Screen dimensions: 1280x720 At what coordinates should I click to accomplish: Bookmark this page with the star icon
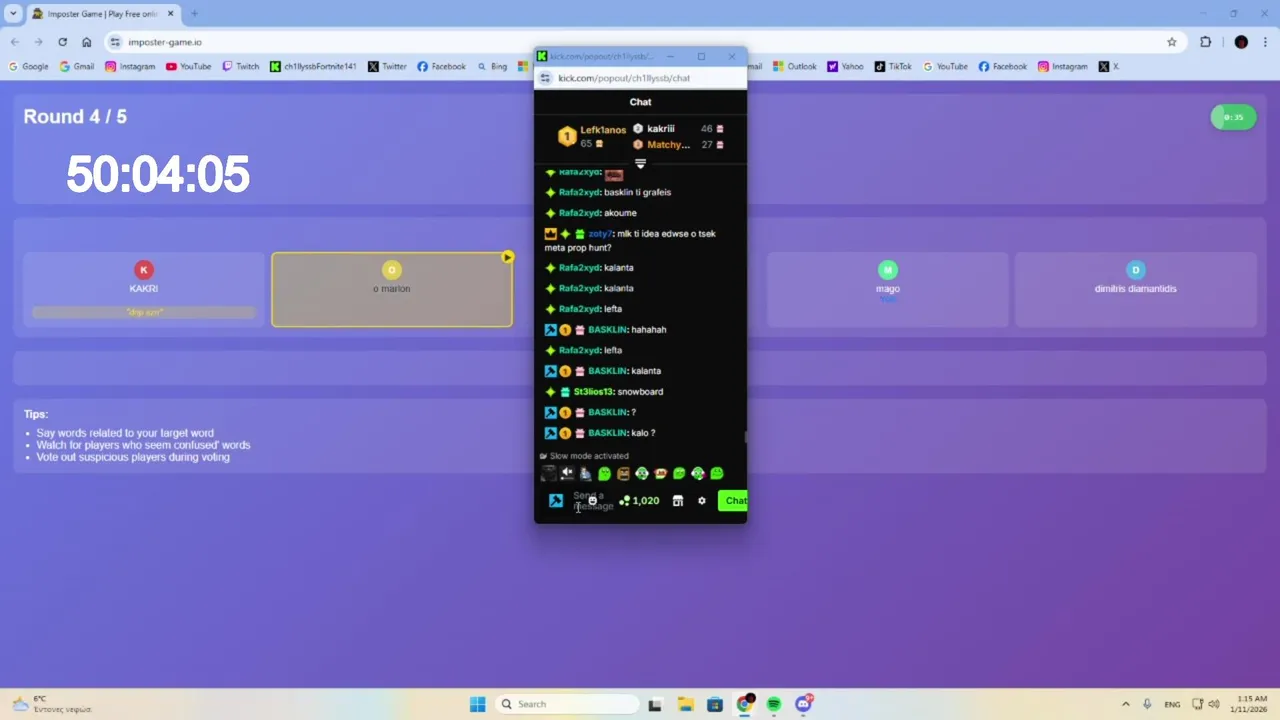click(1172, 42)
